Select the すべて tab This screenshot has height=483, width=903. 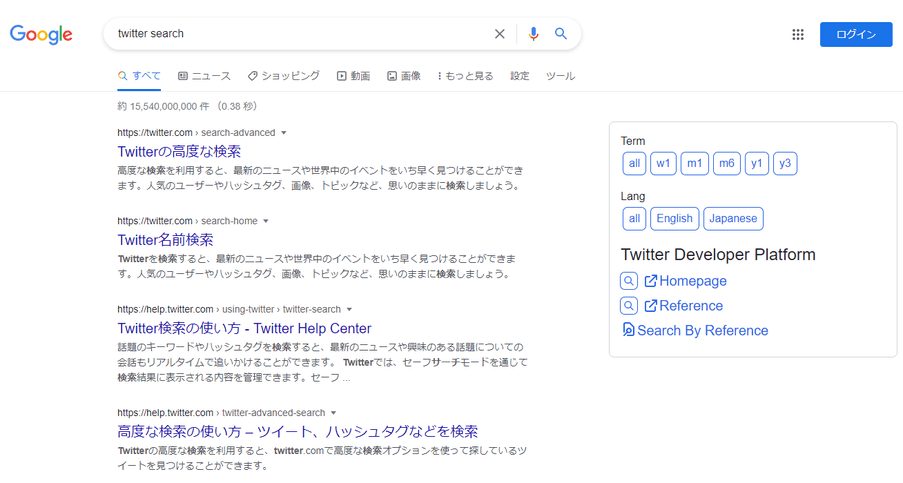(139, 76)
